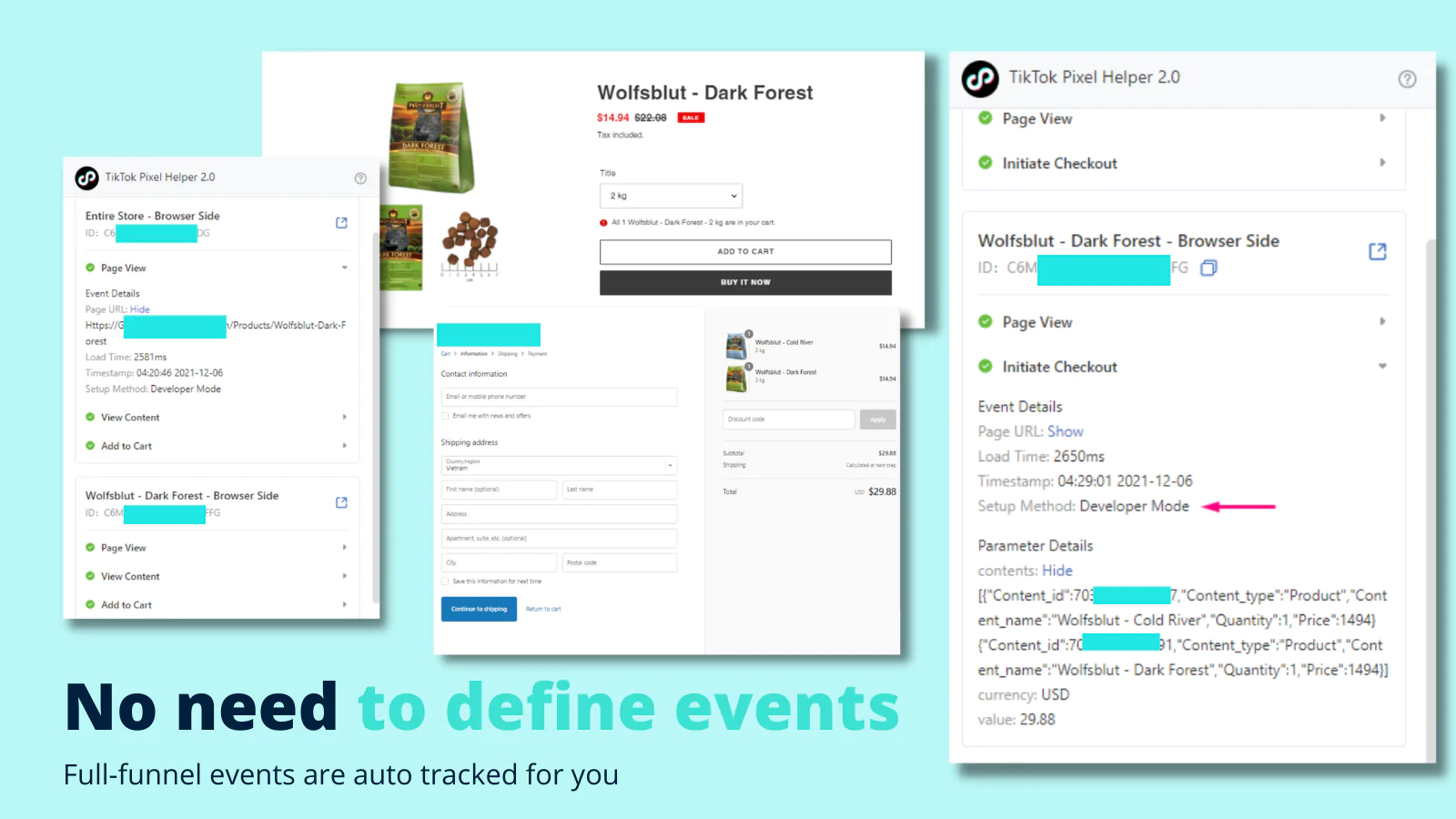Click the Buy It Now button
This screenshot has width=1456, height=819.
[x=745, y=282]
